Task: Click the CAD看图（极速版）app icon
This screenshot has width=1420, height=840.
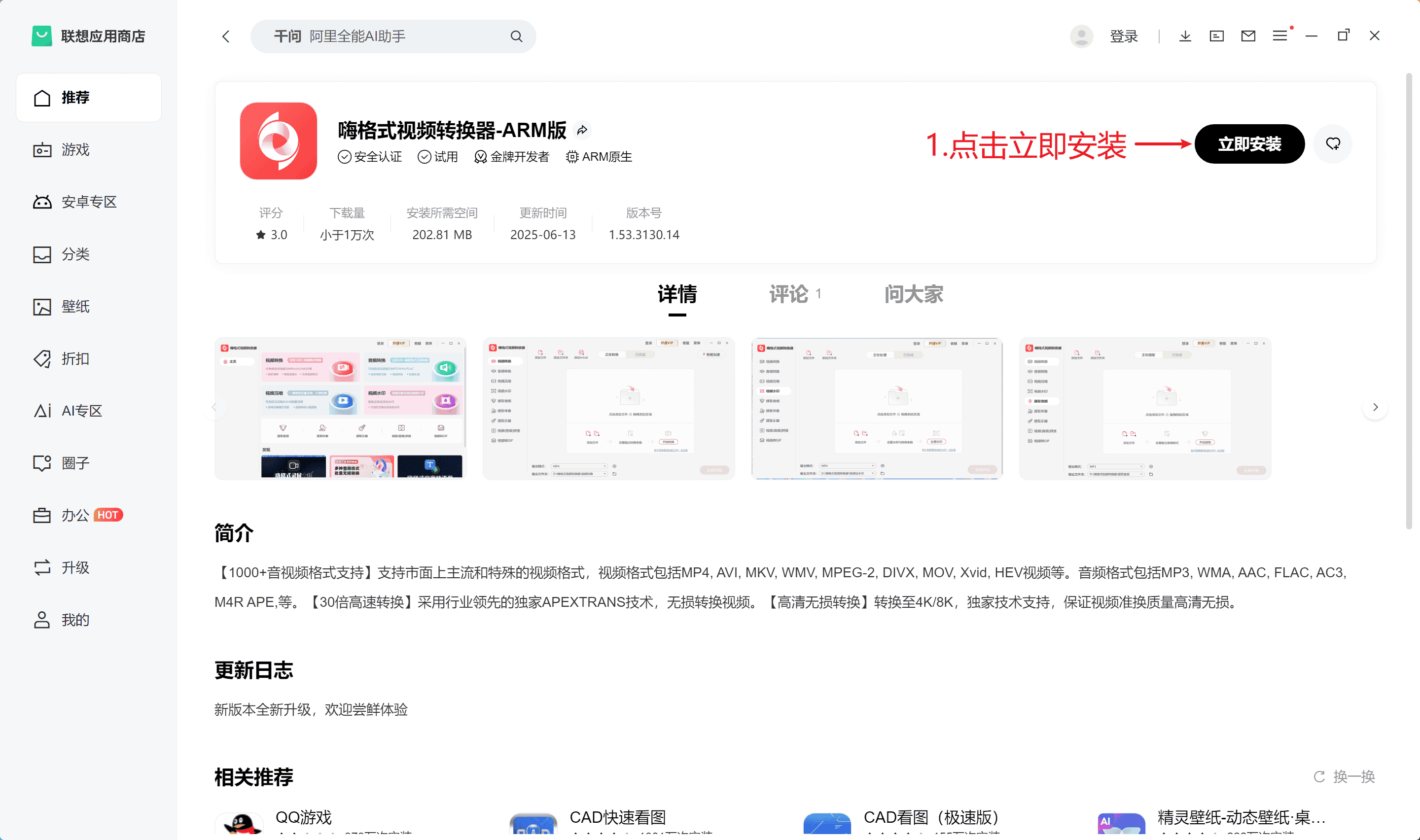Action: [x=827, y=824]
